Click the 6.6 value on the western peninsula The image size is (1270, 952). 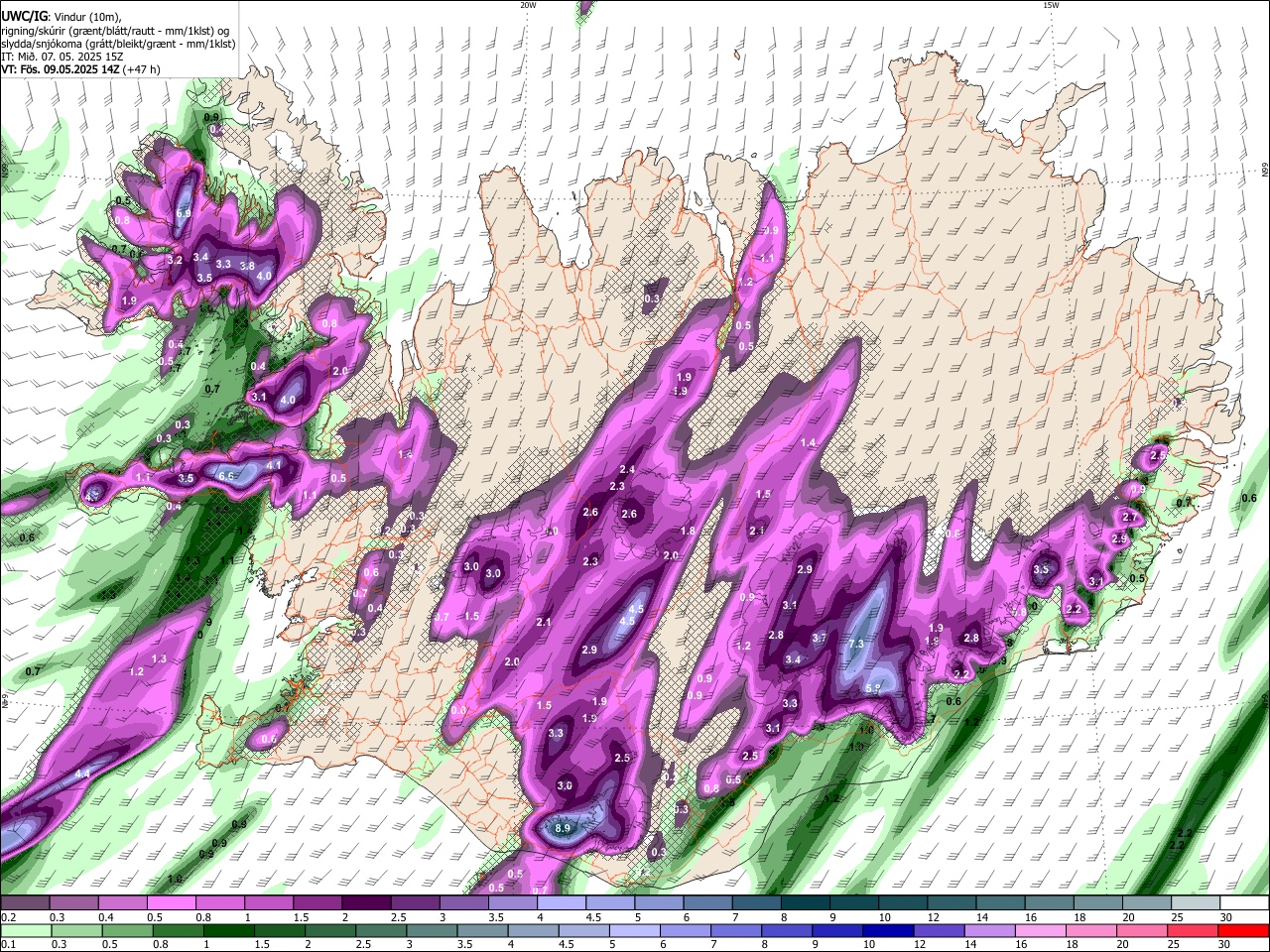226,476
